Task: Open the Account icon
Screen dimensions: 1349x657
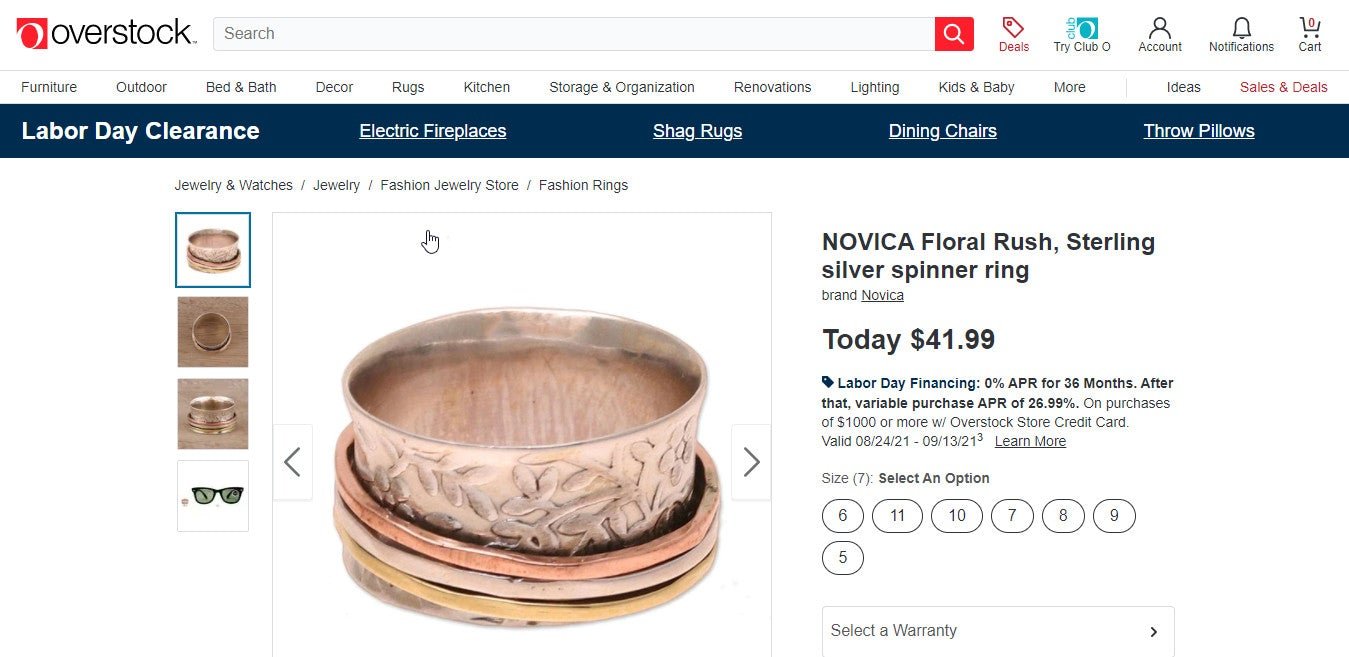Action: coord(1159,28)
